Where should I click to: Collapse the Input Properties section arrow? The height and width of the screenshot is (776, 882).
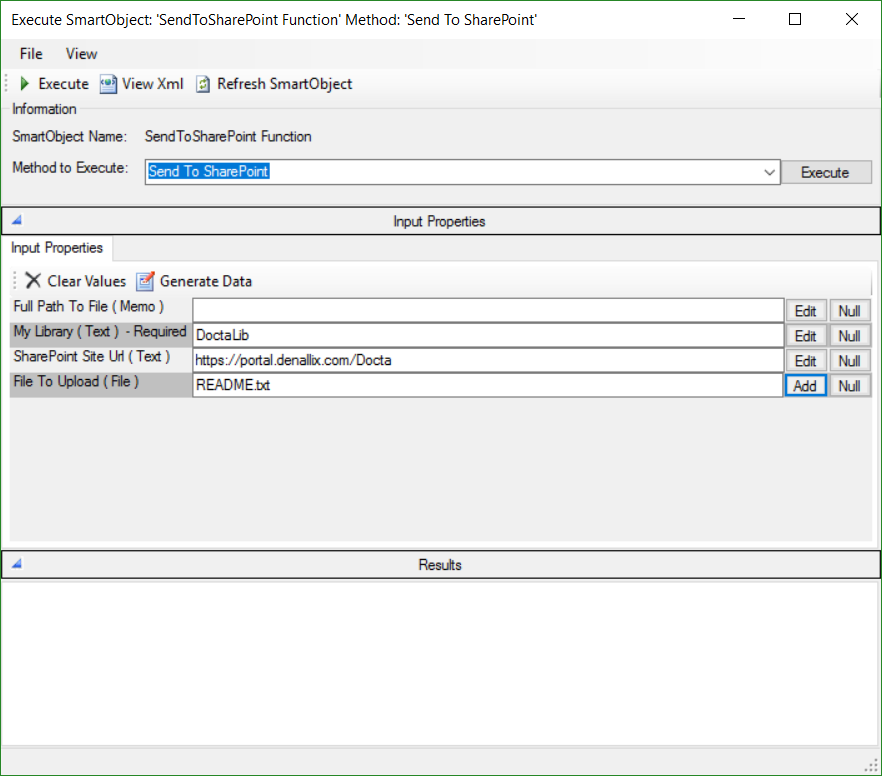point(15,219)
